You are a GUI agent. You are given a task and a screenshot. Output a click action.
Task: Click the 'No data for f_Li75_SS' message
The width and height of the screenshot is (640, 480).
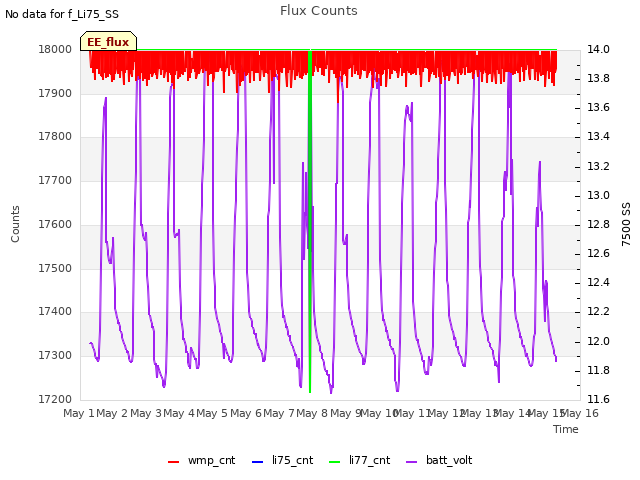[x=62, y=14]
